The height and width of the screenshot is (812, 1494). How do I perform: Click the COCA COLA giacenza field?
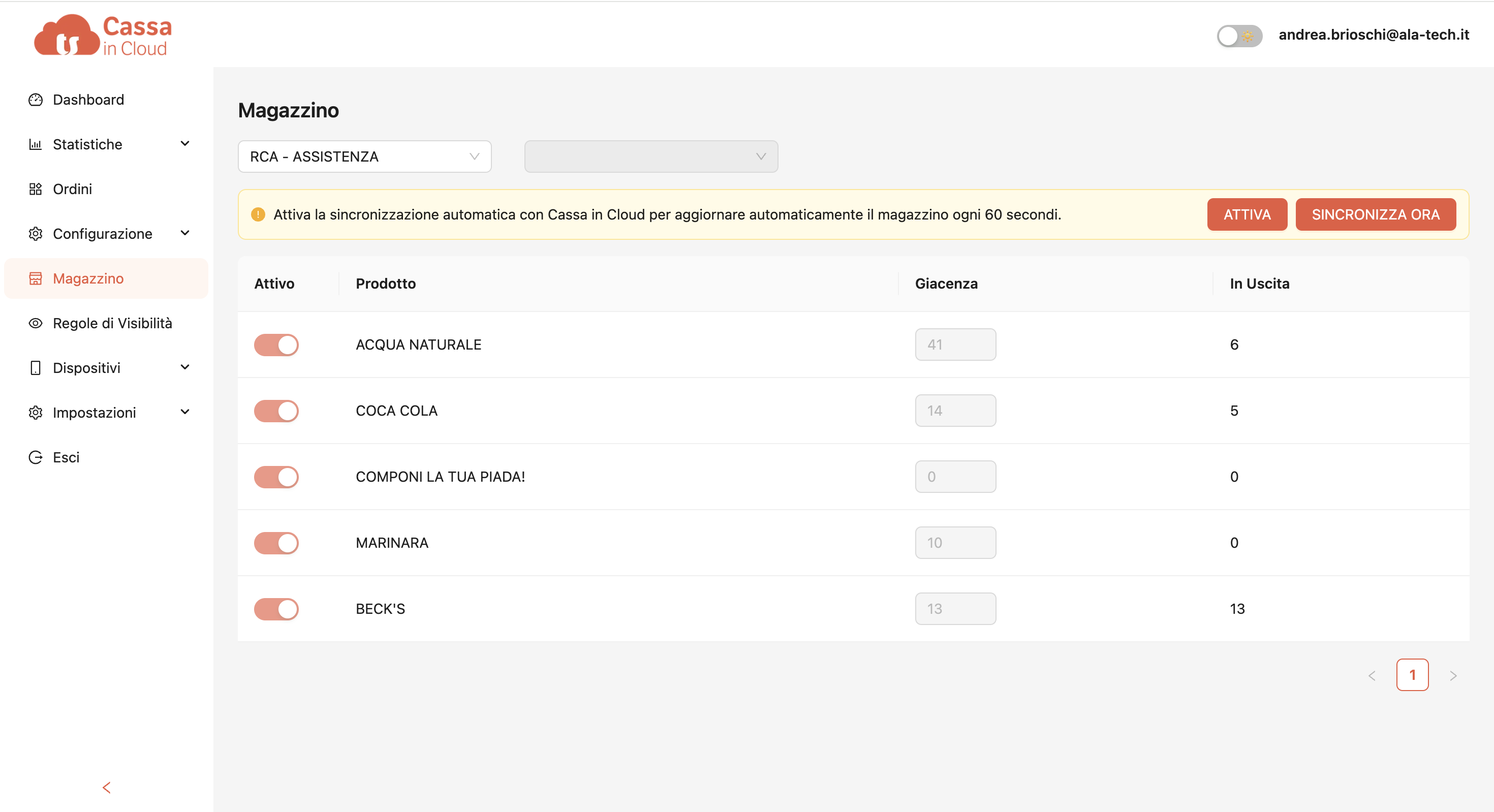pos(955,411)
